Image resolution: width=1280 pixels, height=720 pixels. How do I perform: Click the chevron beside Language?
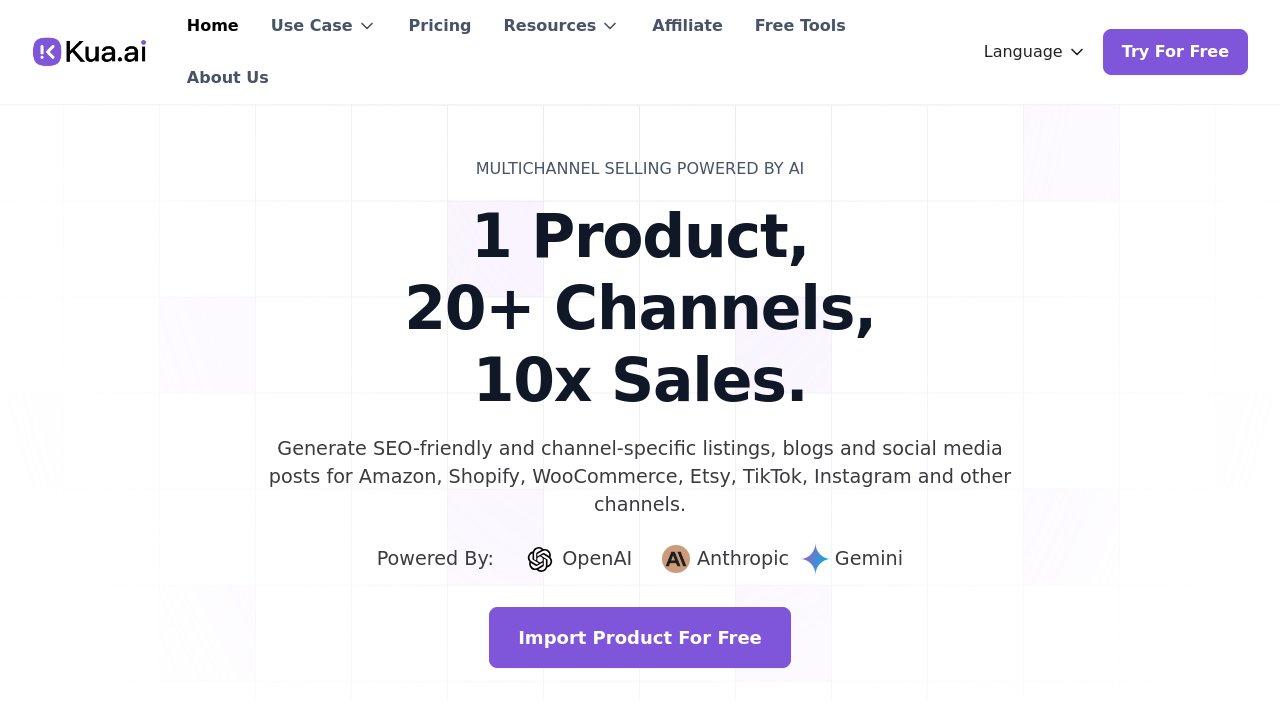[x=1077, y=52]
